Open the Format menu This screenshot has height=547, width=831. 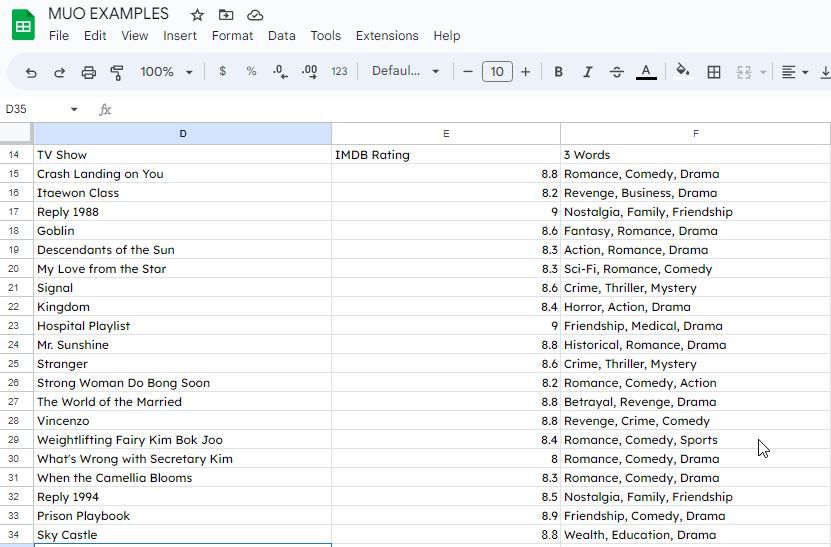coord(232,36)
